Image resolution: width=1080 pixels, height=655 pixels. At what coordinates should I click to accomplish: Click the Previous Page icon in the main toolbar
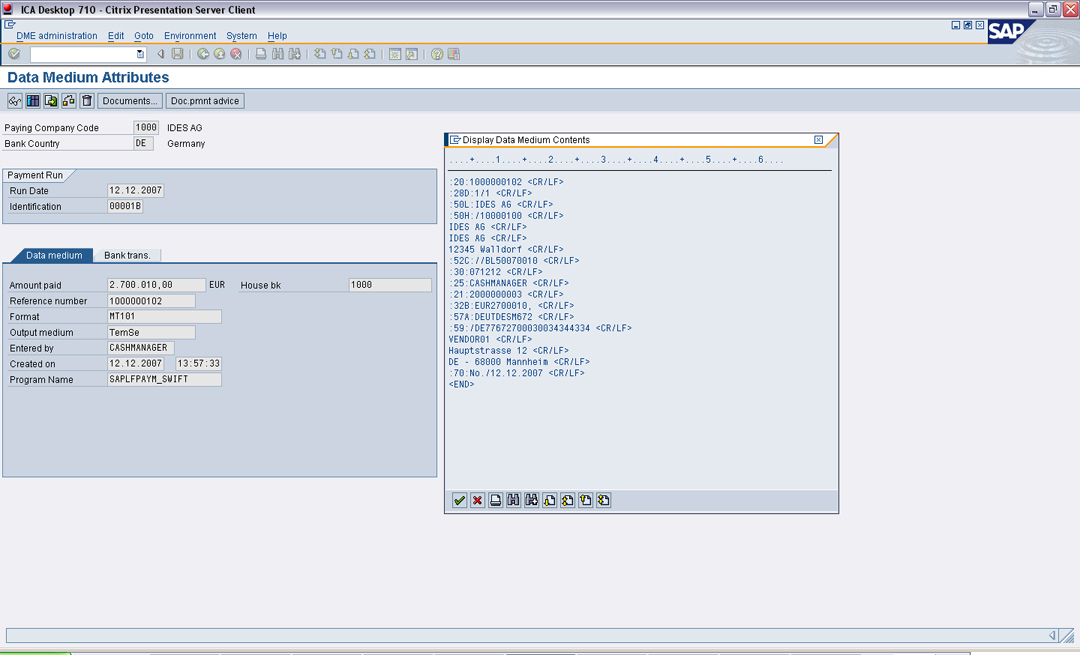(337, 54)
